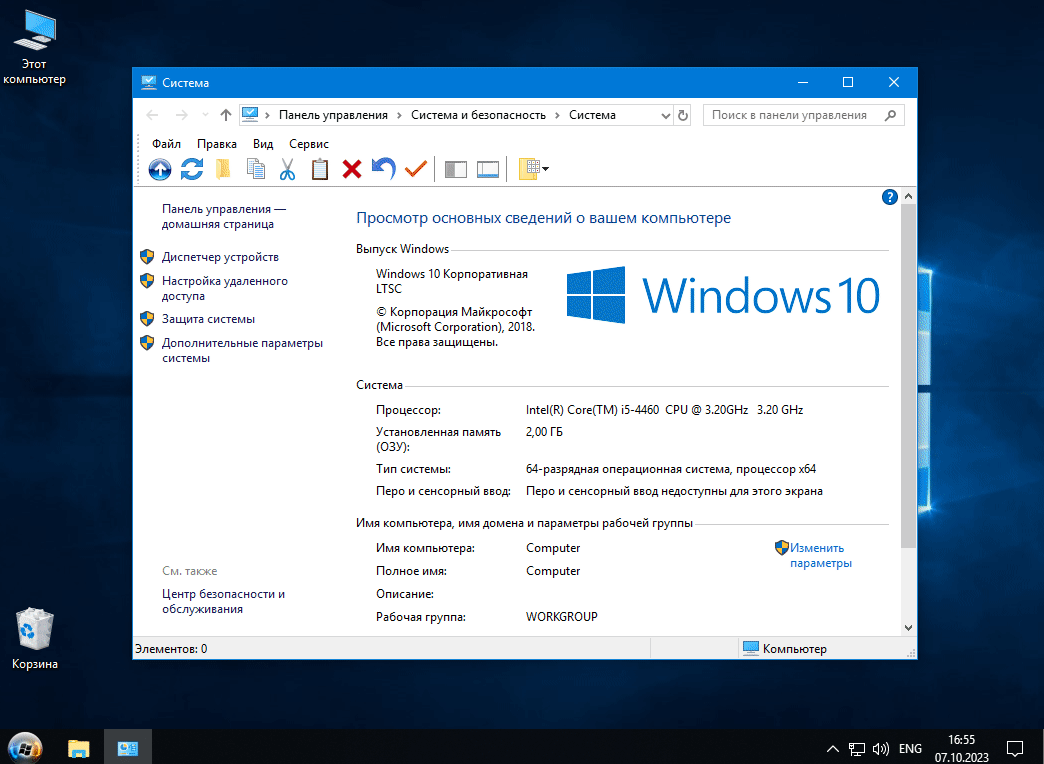Click the Back navigation arrow
The width and height of the screenshot is (1044, 764).
pos(152,115)
